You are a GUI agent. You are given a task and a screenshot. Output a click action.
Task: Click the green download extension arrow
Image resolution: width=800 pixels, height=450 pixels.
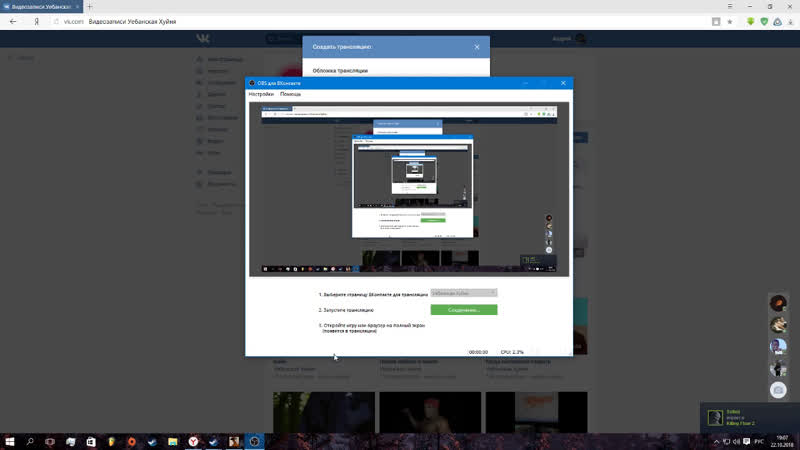tap(751, 21)
